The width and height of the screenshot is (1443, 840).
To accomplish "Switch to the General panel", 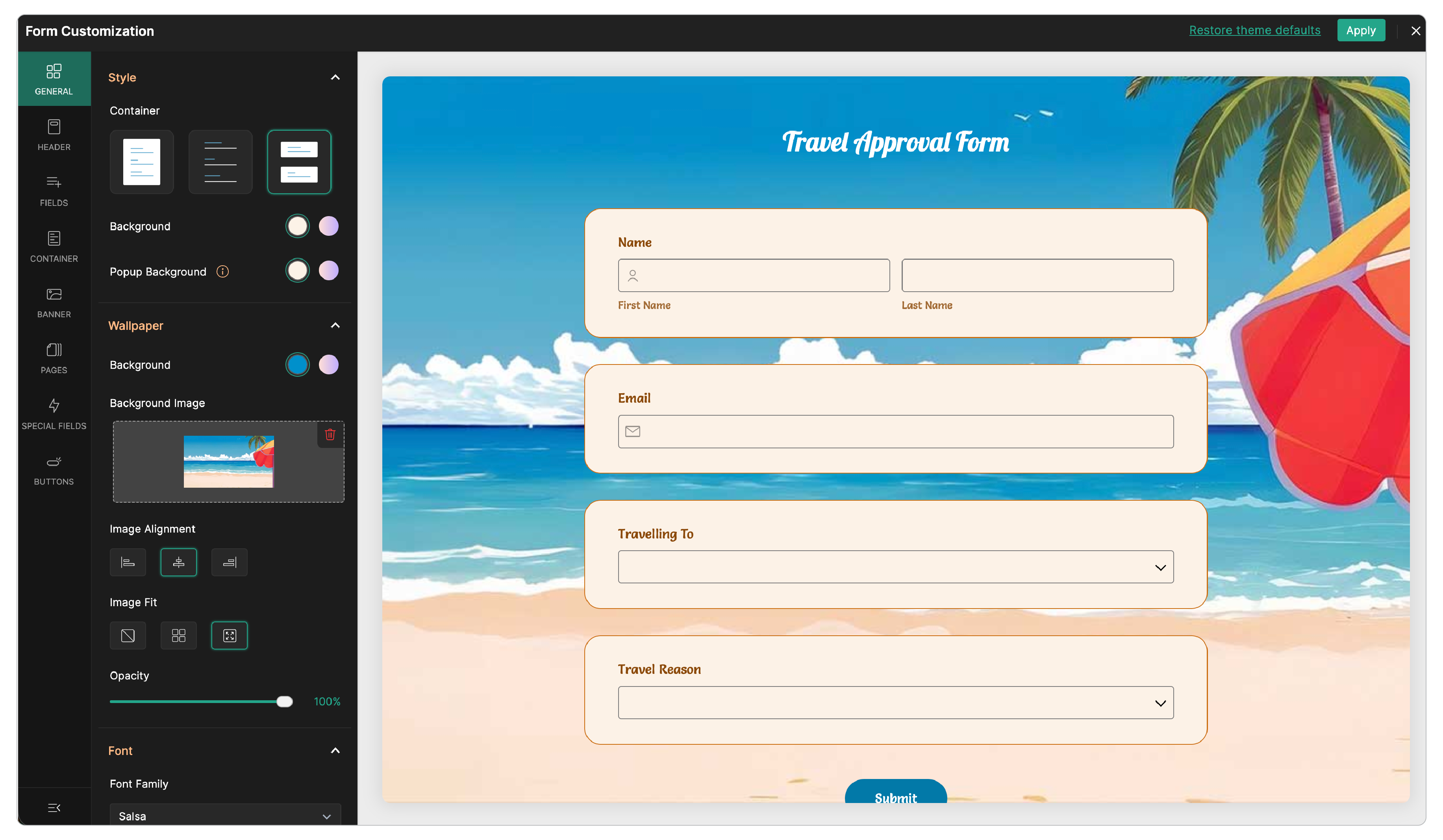I will (x=53, y=78).
